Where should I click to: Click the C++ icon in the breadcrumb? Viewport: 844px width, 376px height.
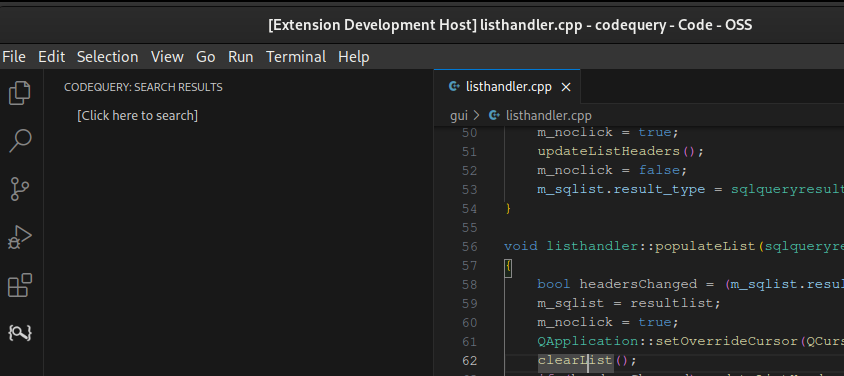[494, 115]
